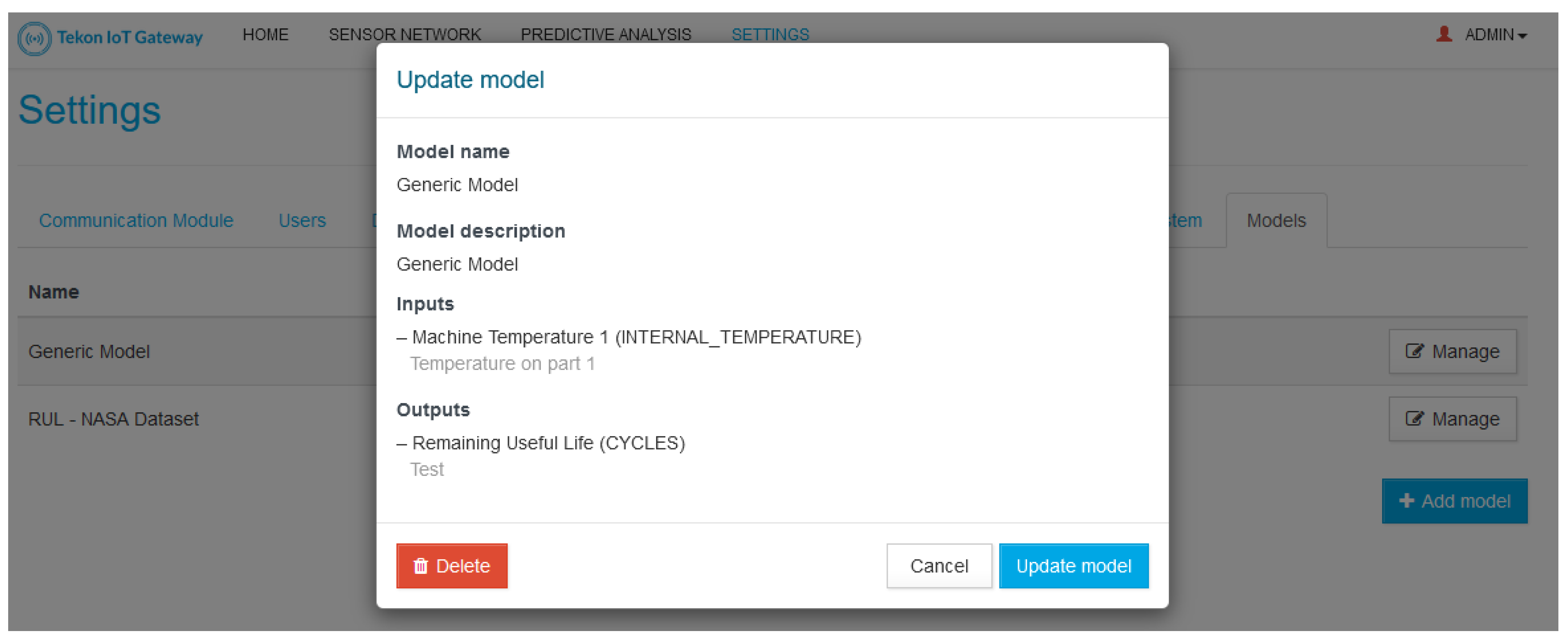The height and width of the screenshot is (641, 1568).
Task: Switch to Communication Module tab
Action: [x=136, y=220]
